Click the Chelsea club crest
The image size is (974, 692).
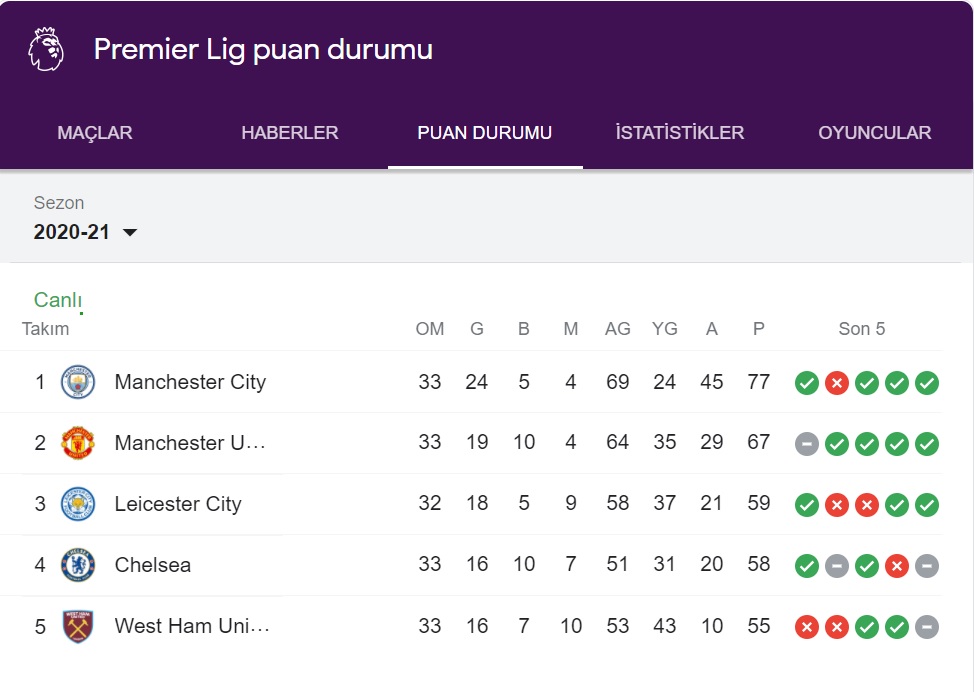coord(78,565)
